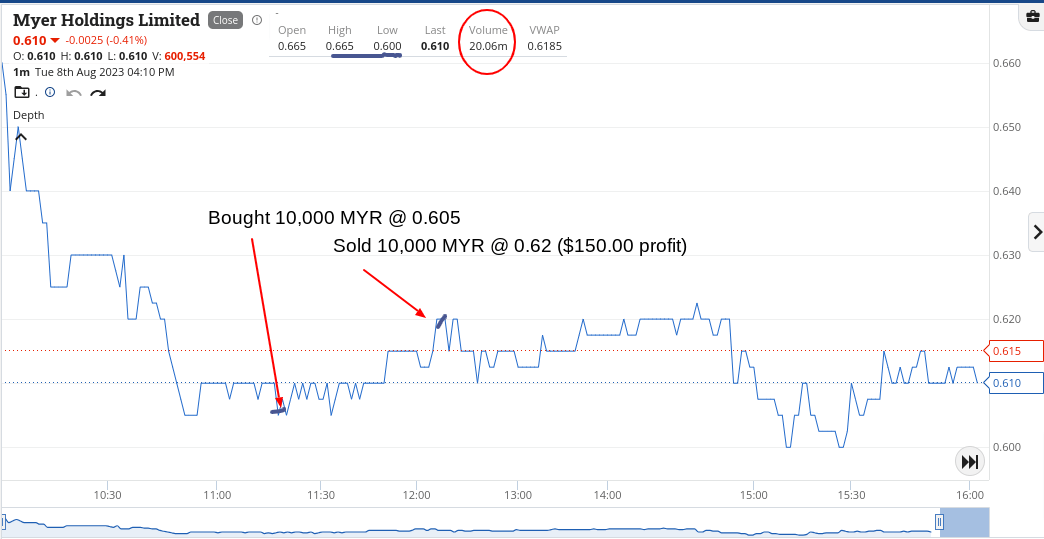Click the -0.0025 (-0.41%) change text
The image size is (1044, 539).
click(106, 41)
